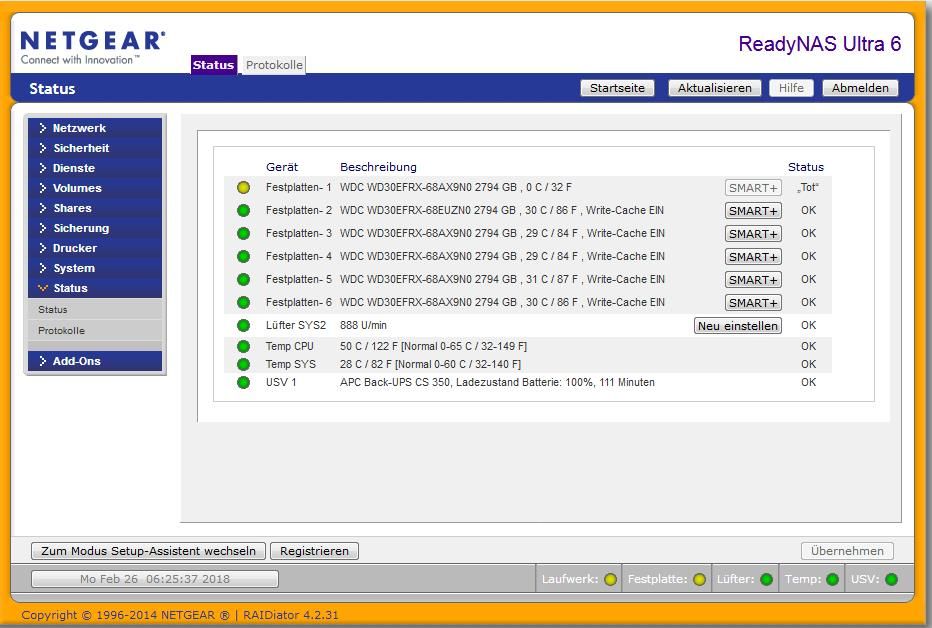Click the green LED beside Lüfter SYS2
The image size is (932, 628).
point(243,326)
